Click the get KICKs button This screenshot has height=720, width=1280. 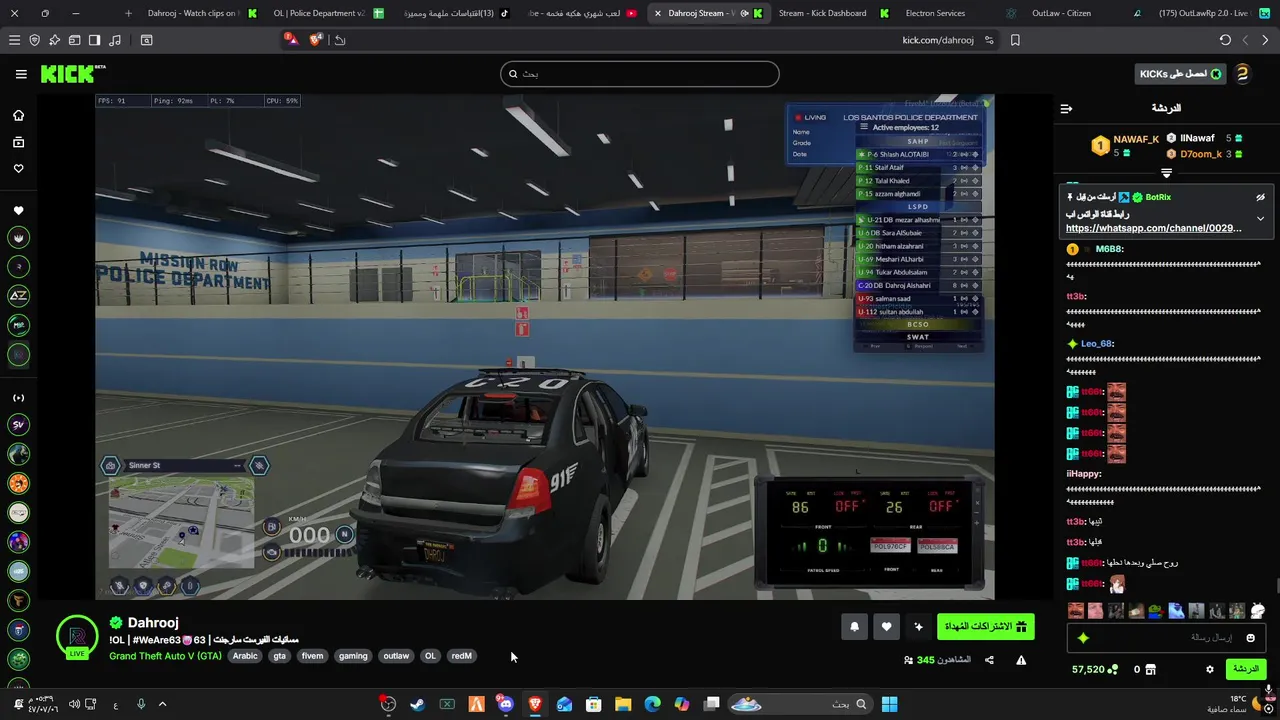click(1180, 74)
